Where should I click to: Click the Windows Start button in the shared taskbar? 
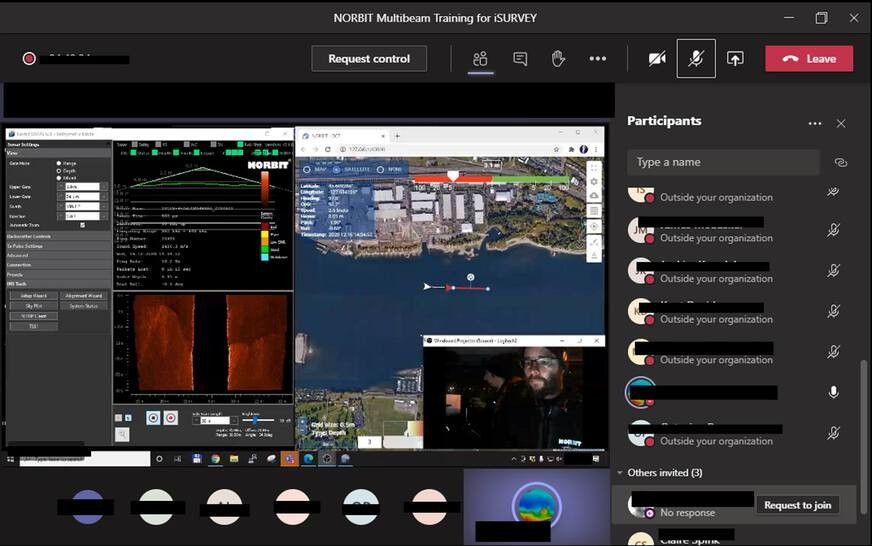[x=10, y=459]
